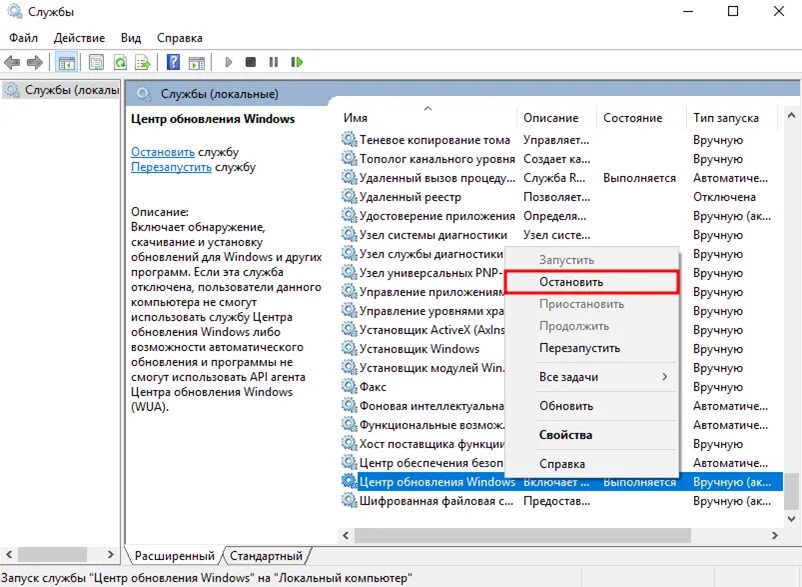Open the Действие menu
802x587 pixels.
[x=79, y=38]
